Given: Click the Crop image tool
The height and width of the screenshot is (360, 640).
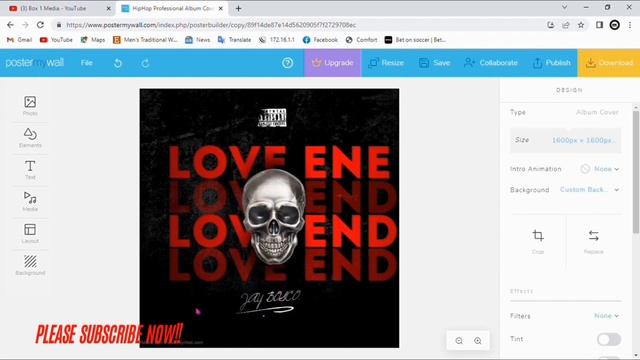Looking at the screenshot, I should click(x=538, y=241).
